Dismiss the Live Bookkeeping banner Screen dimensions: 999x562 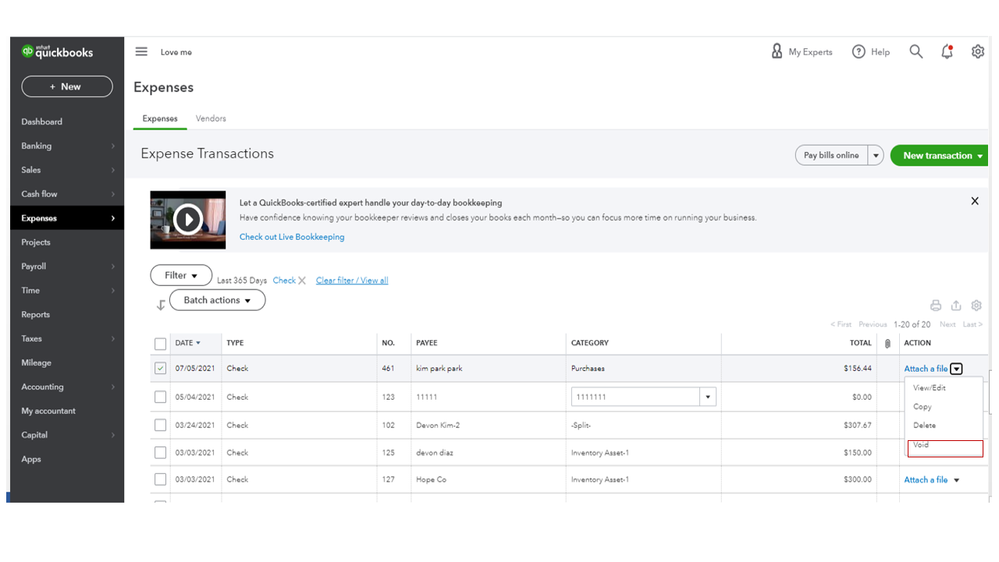pos(975,201)
